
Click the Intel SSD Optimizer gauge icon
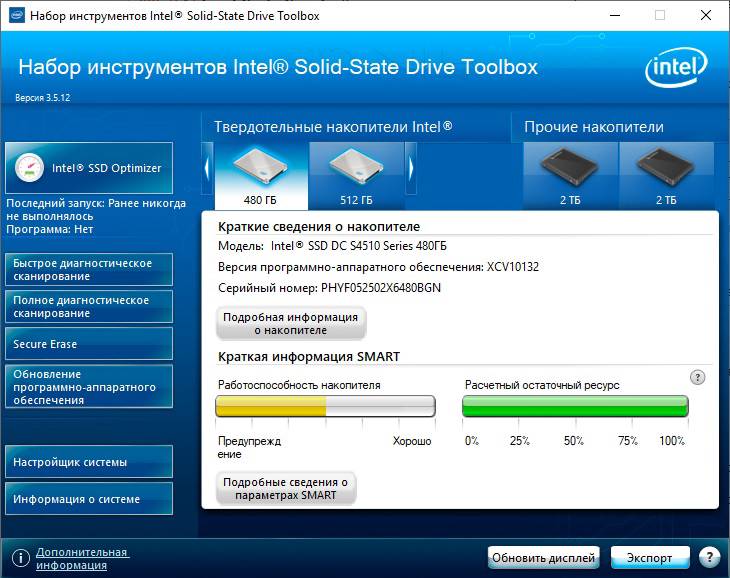click(30, 168)
